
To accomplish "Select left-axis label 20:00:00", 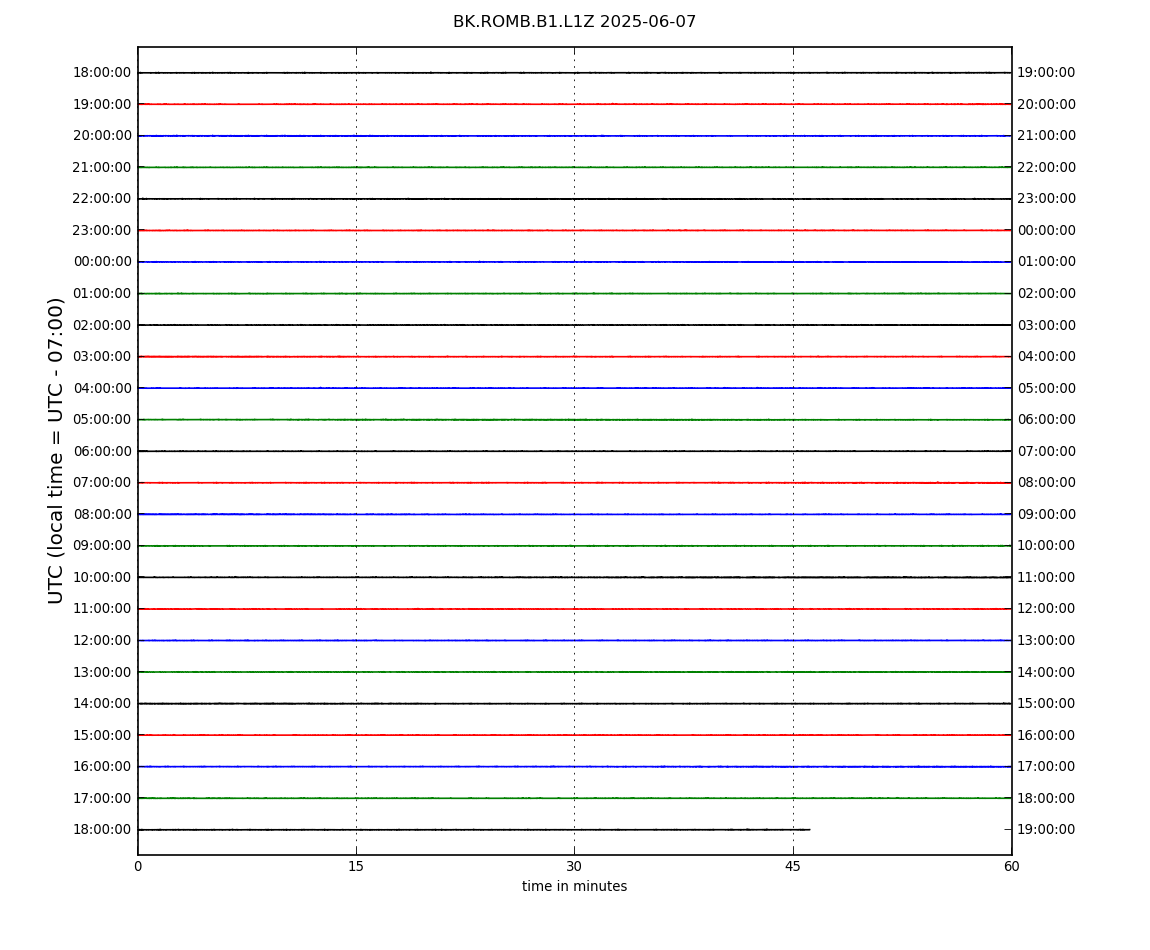I will (102, 136).
